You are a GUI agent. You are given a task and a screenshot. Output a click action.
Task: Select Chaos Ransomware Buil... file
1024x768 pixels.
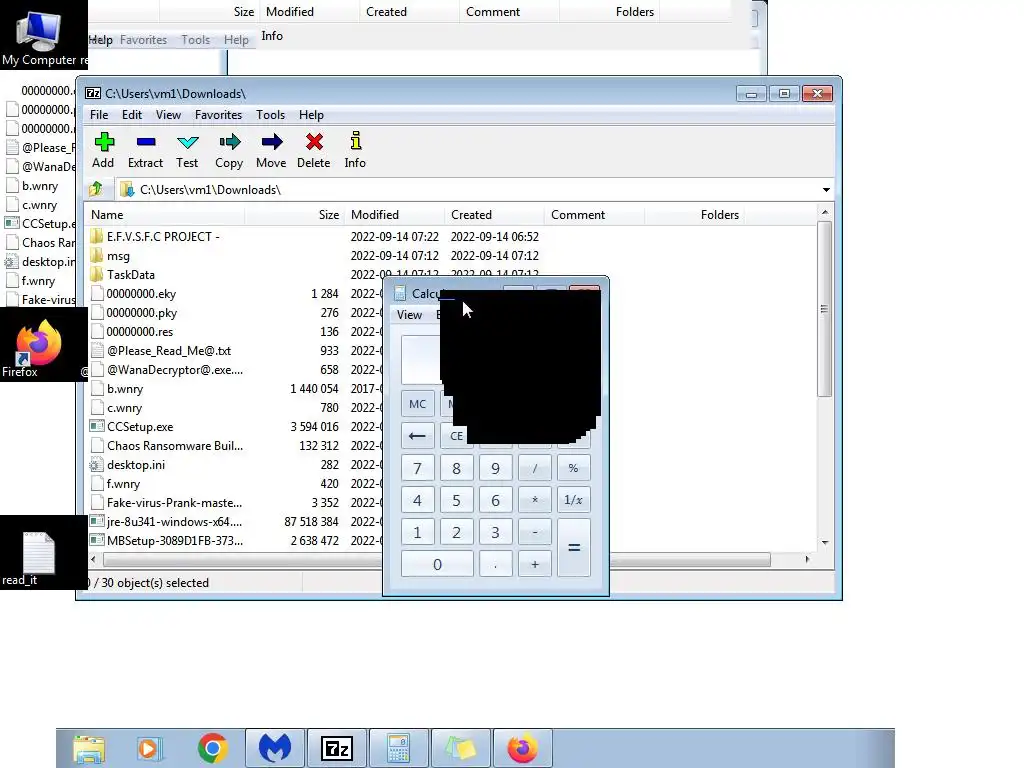[167, 446]
